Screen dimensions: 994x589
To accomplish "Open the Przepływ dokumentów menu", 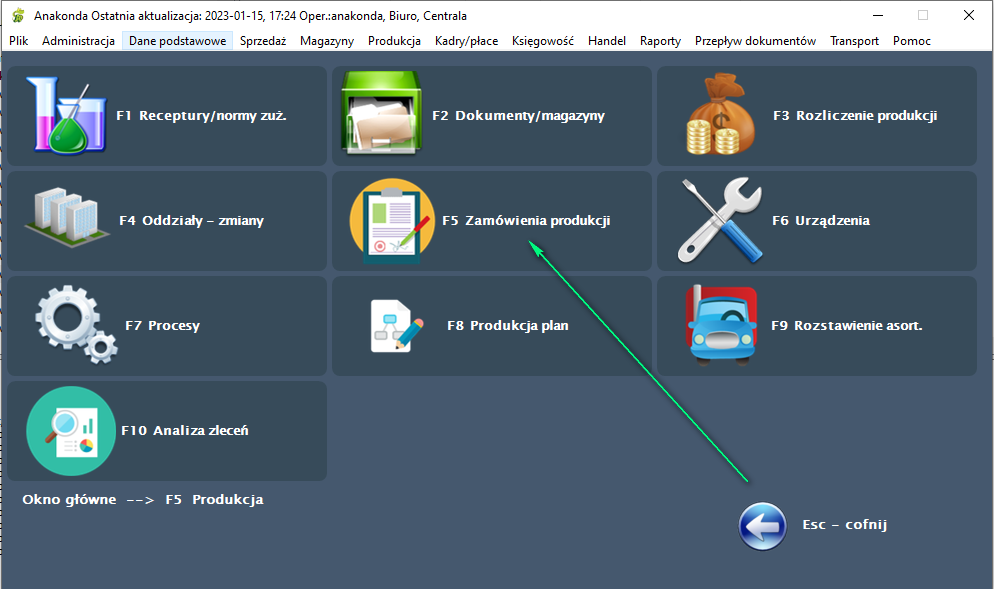I will click(755, 41).
